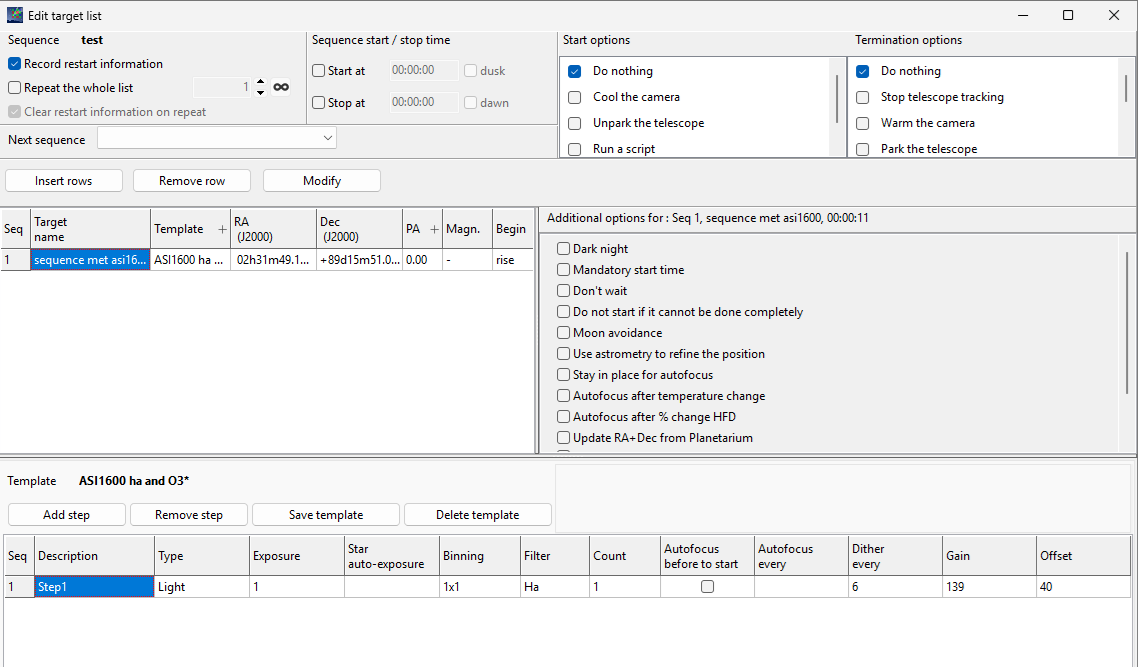Viewport: 1138px width, 667px height.
Task: Click the plus icon in PA column header
Action: coord(434,229)
